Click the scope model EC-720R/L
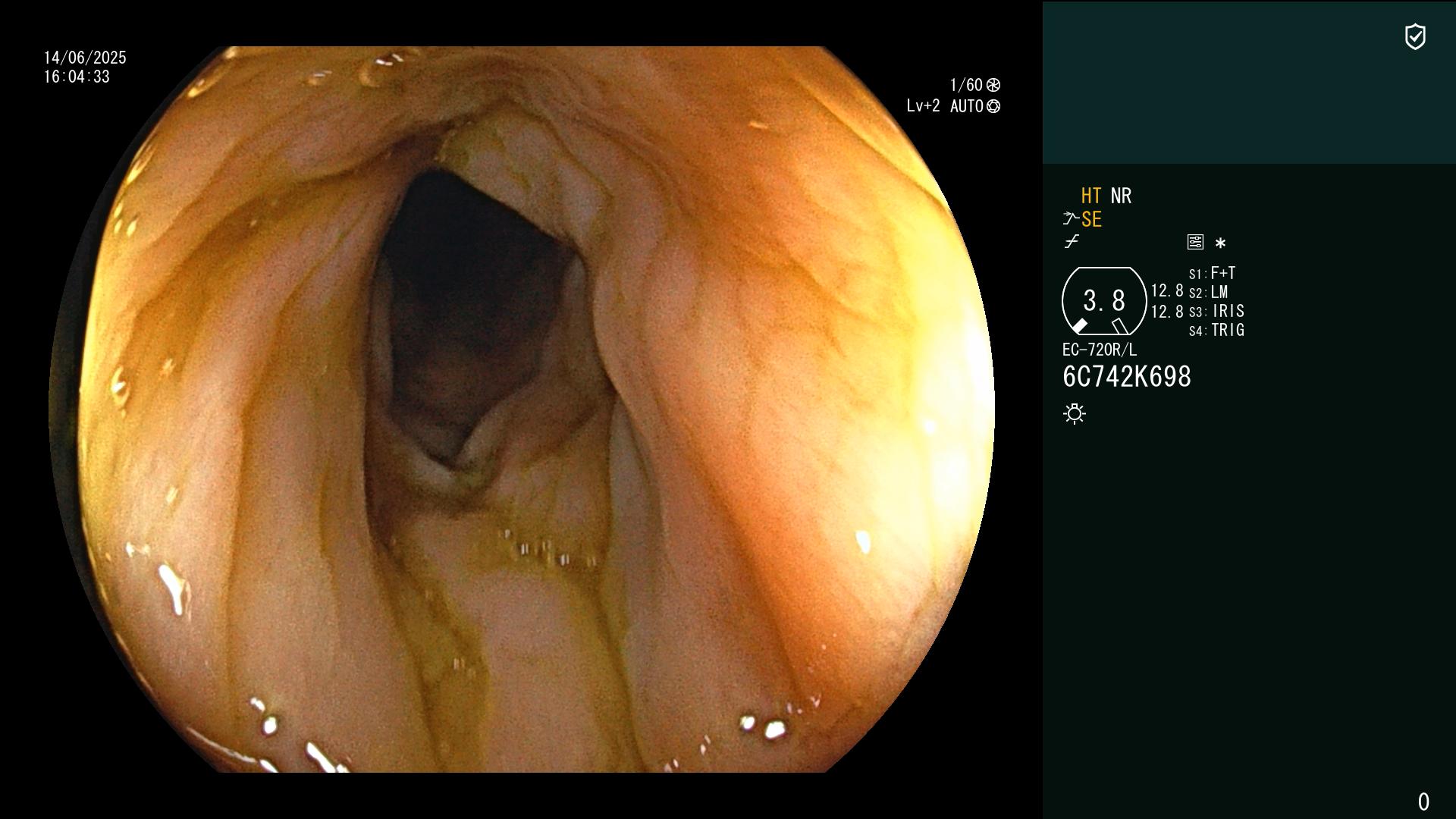The image size is (1456, 819). 1100,350
